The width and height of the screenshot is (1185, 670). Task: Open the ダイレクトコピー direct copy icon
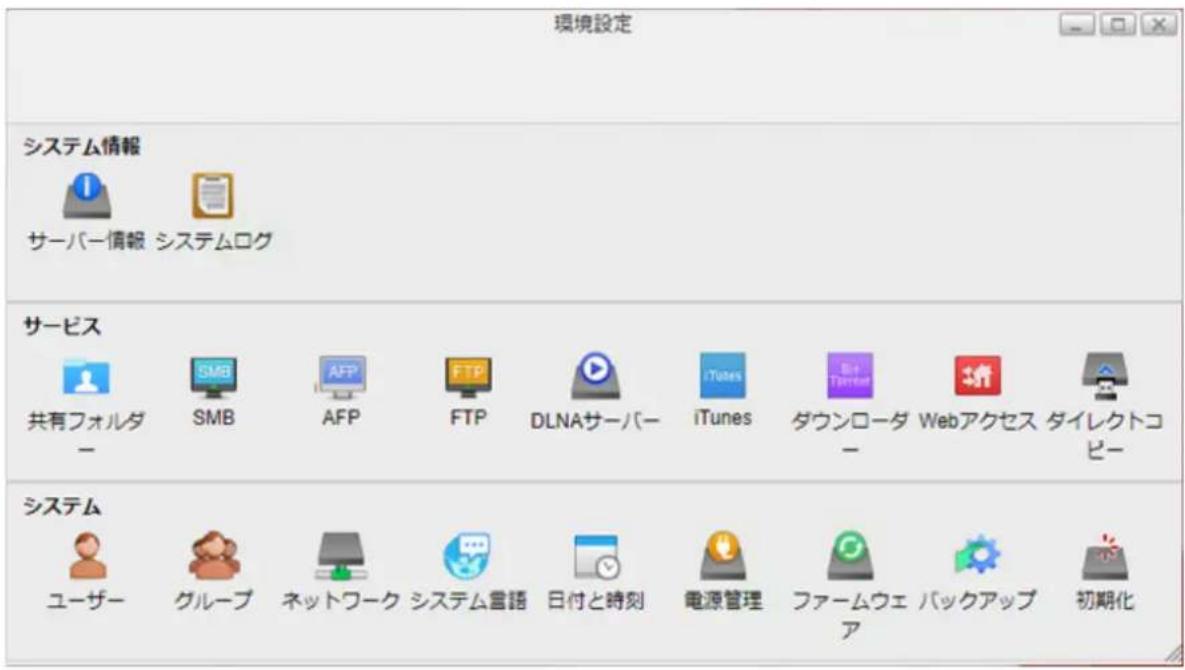1105,375
